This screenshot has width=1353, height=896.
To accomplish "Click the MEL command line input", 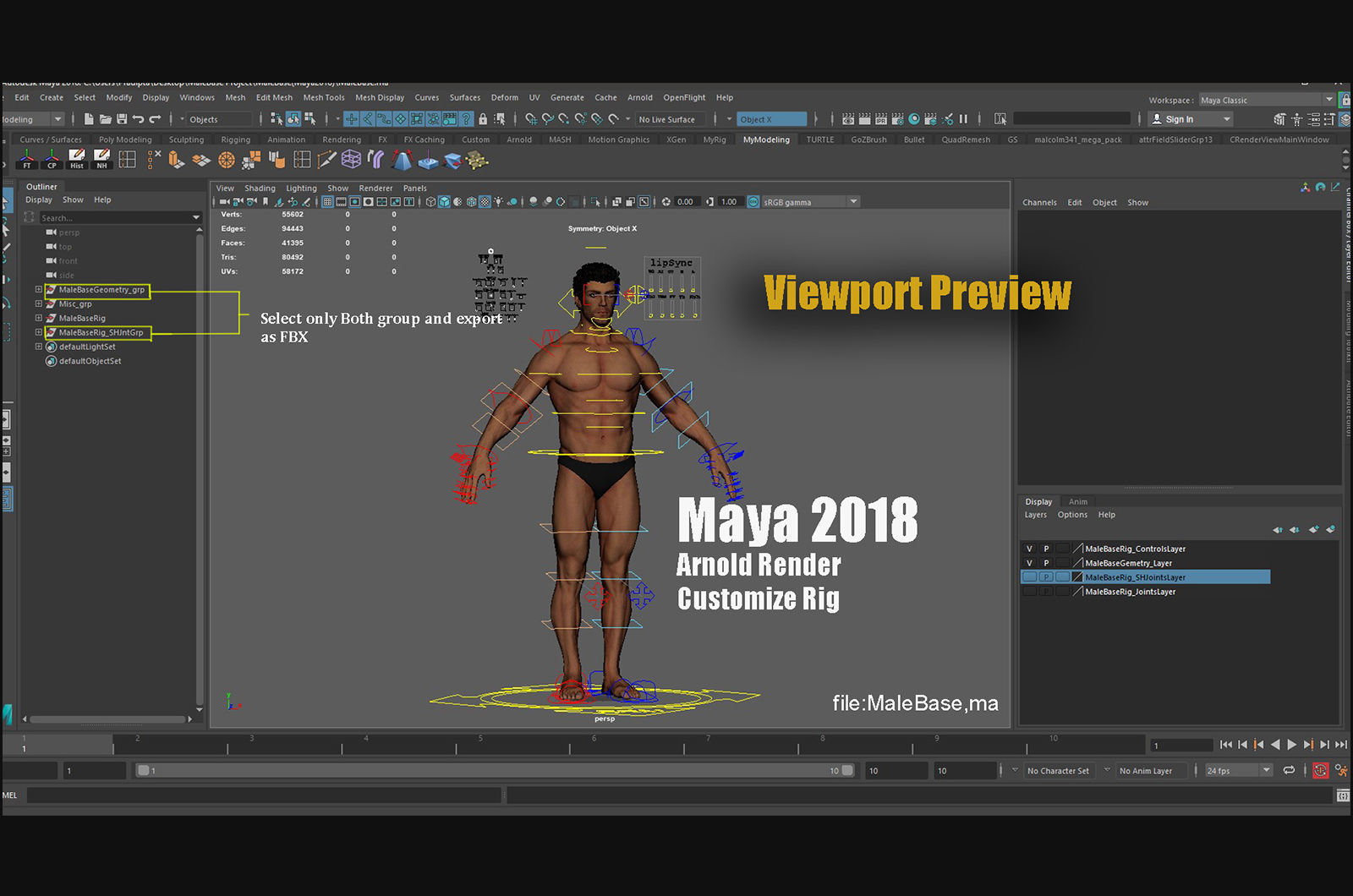I will pyautogui.click(x=265, y=795).
